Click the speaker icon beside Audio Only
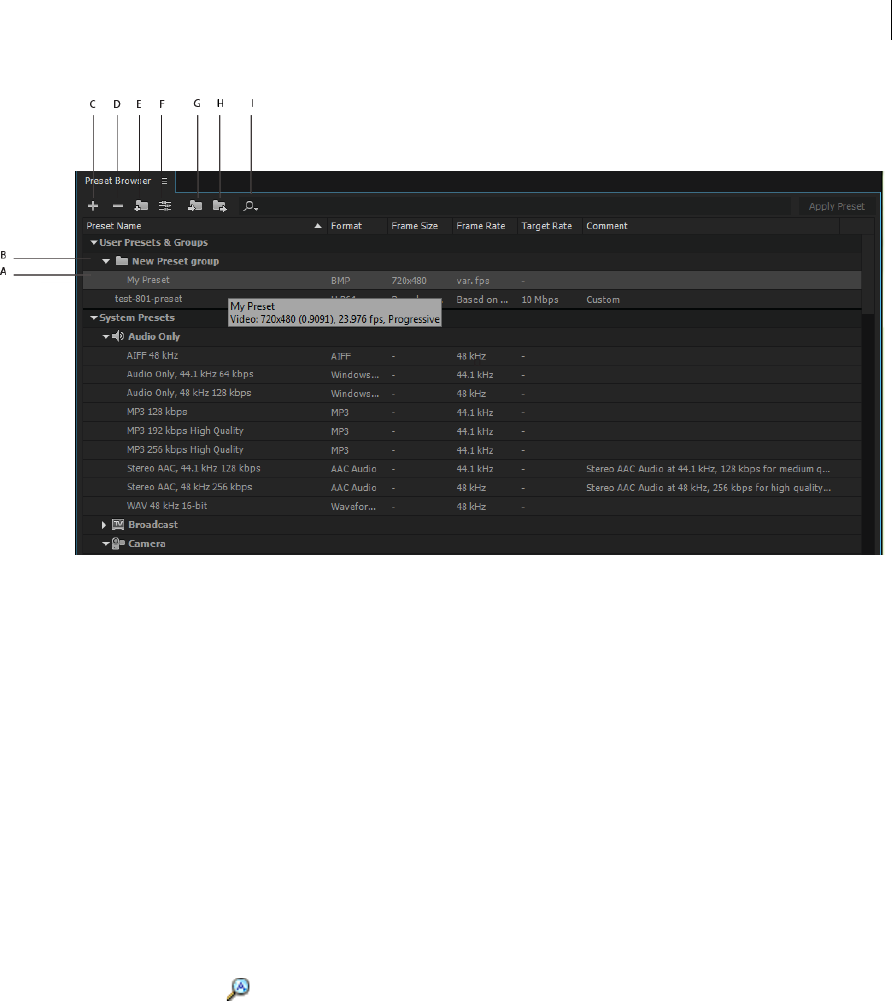Viewport: 892px width, 1001px height. pyautogui.click(x=118, y=336)
